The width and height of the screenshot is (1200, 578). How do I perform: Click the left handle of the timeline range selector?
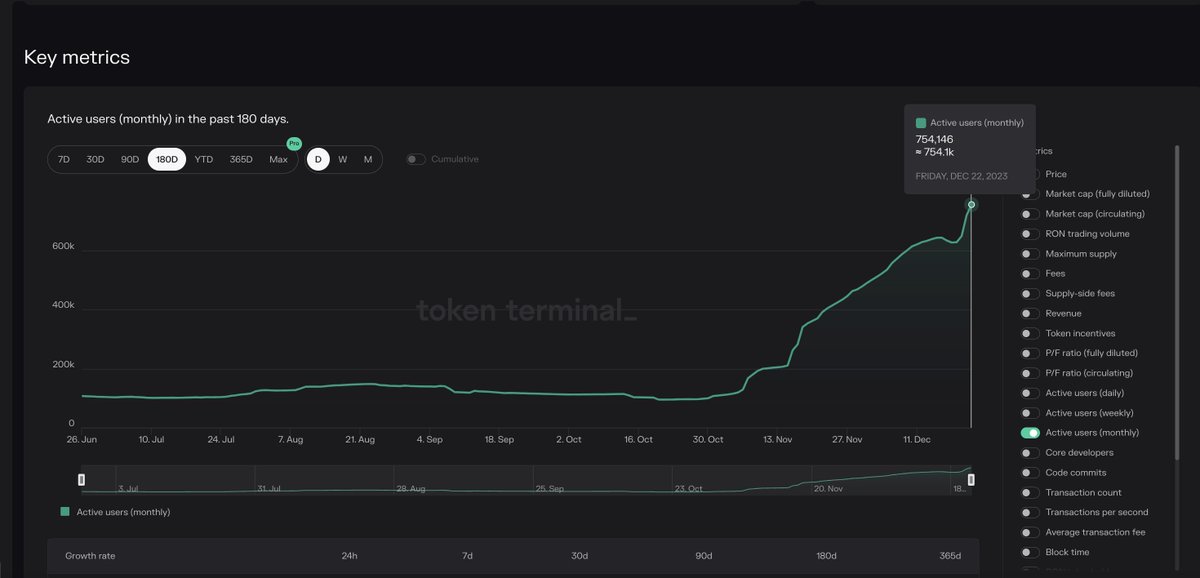coord(81,479)
